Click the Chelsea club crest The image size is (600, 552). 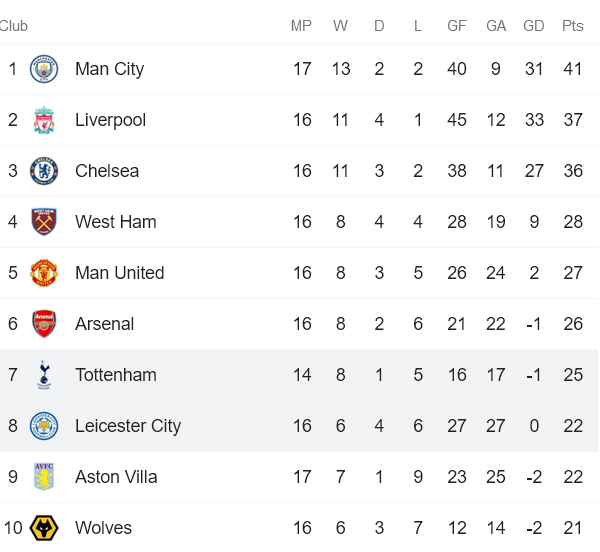(x=44, y=171)
